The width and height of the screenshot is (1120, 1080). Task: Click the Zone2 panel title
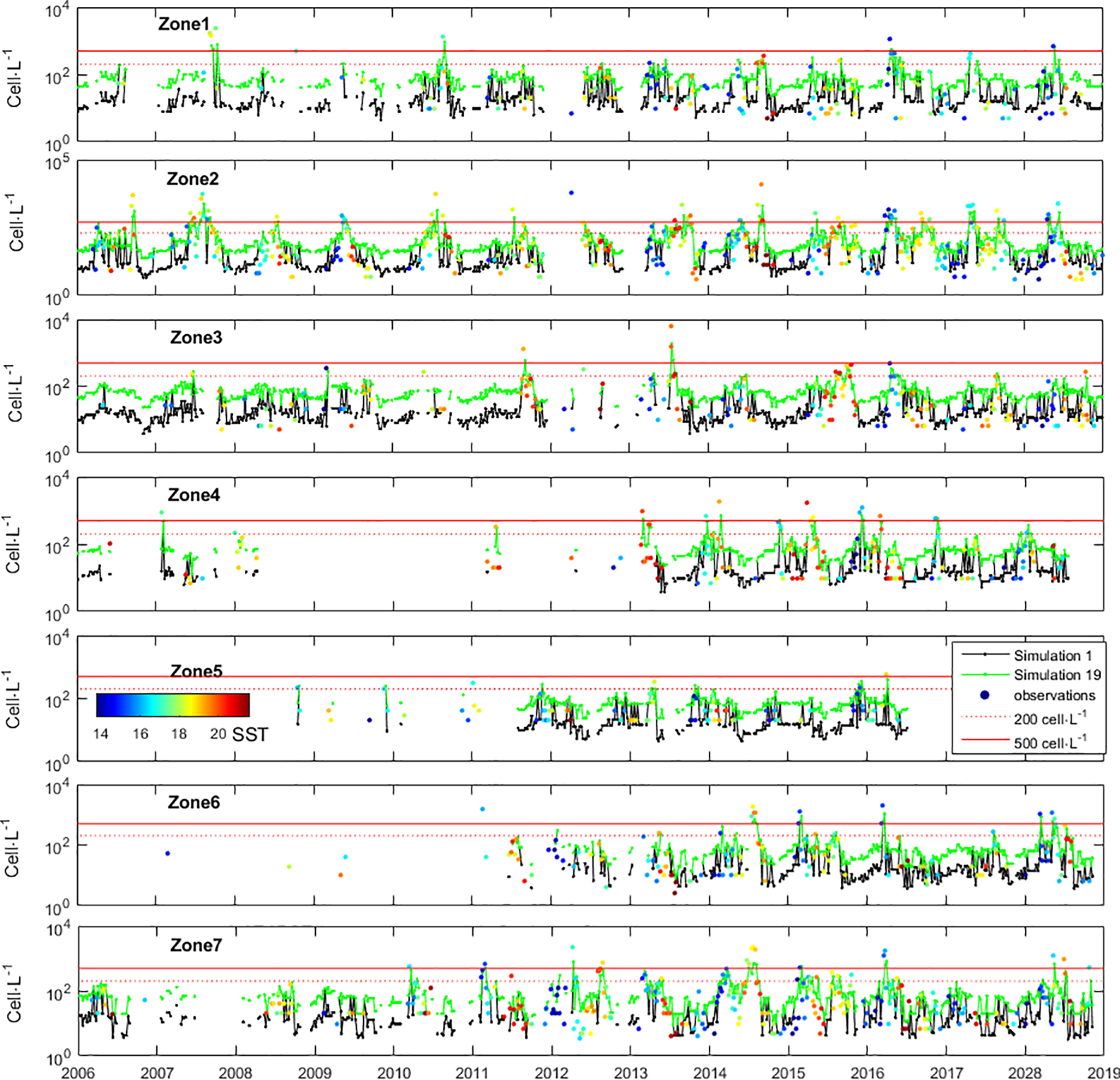click(193, 179)
